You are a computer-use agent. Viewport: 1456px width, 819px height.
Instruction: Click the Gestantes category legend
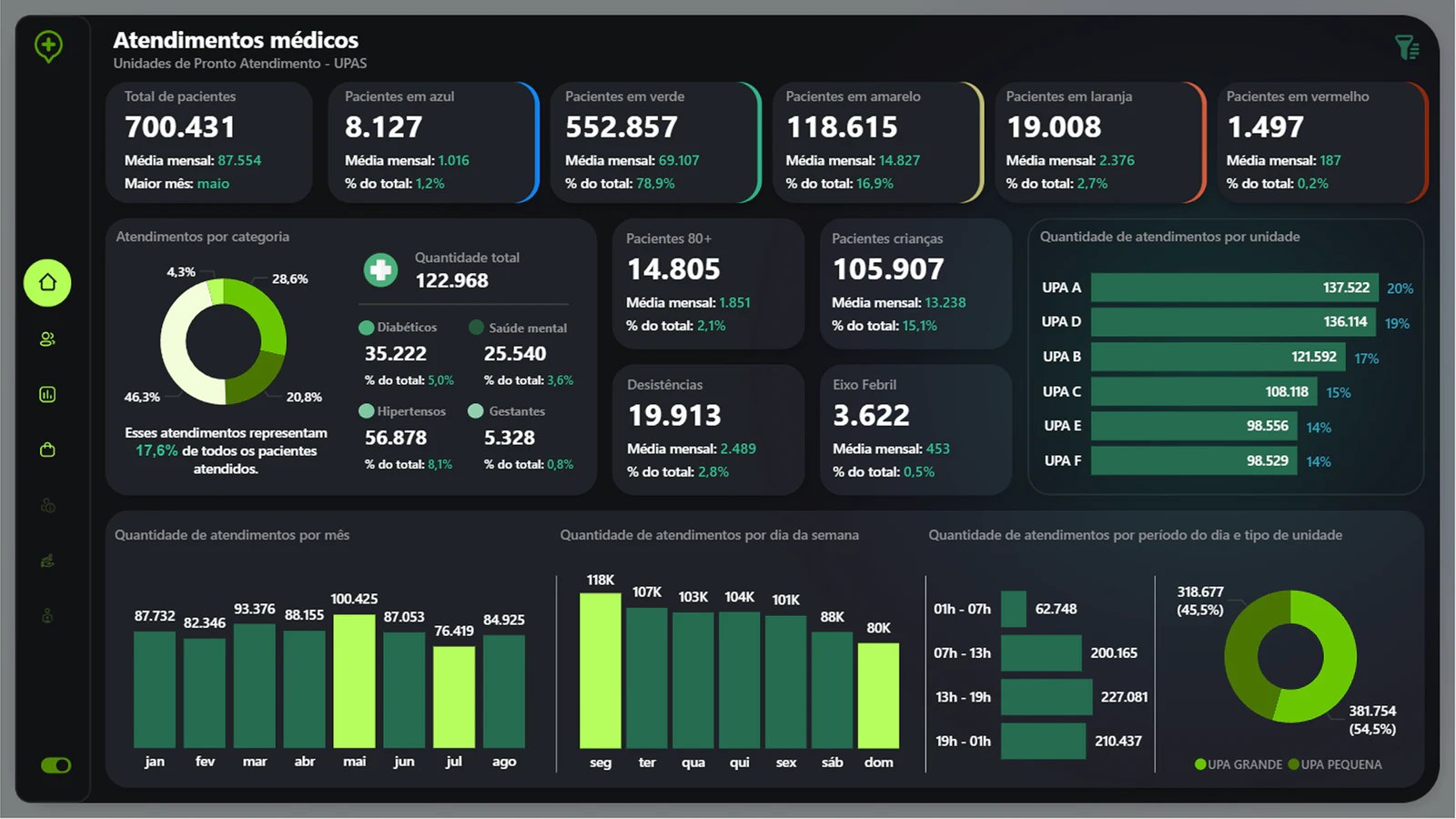click(507, 411)
